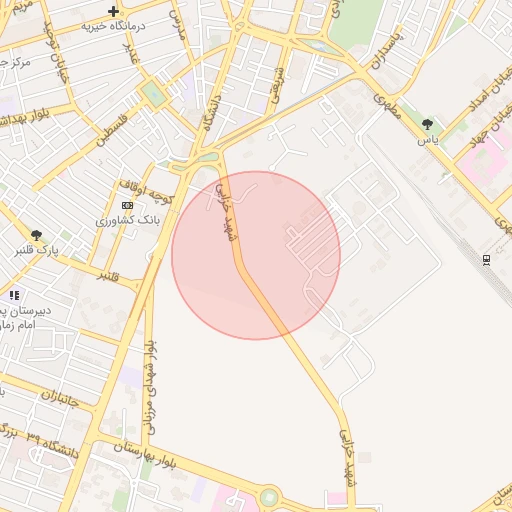Click the بانک کشاورزی label
Viewport: 512px width, 512px height.
tap(128, 221)
